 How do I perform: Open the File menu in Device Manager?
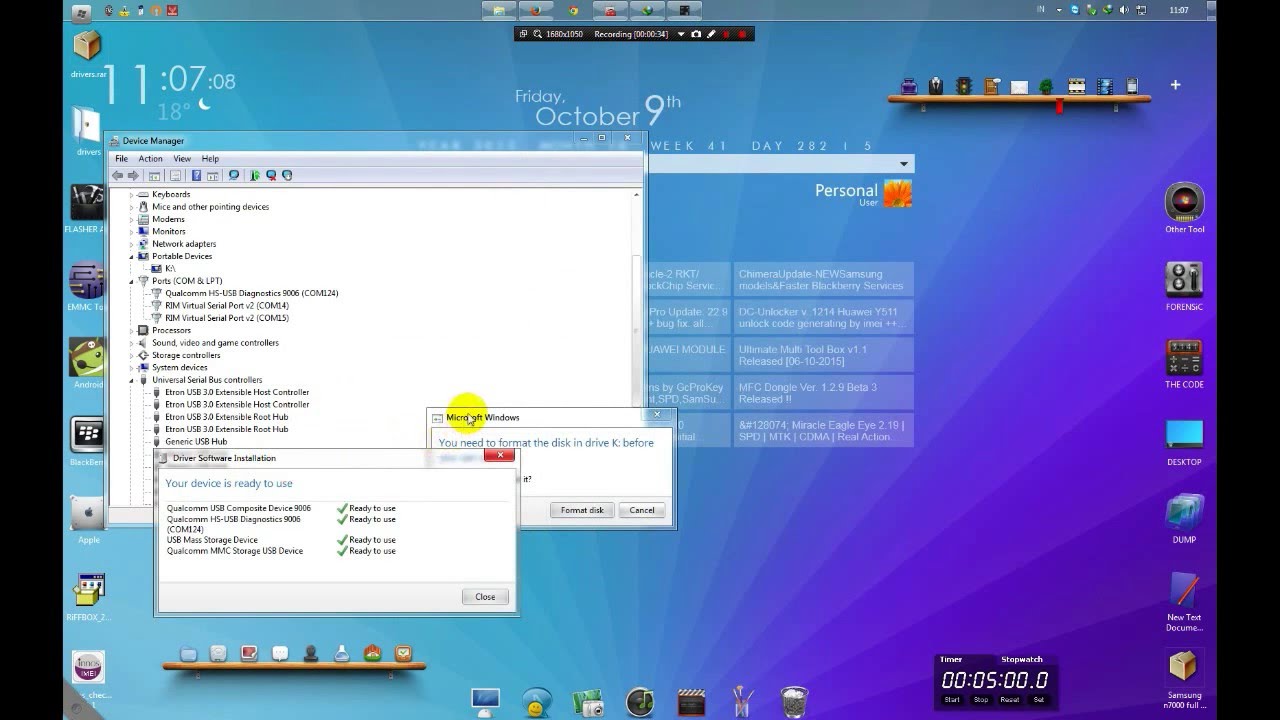tap(121, 158)
